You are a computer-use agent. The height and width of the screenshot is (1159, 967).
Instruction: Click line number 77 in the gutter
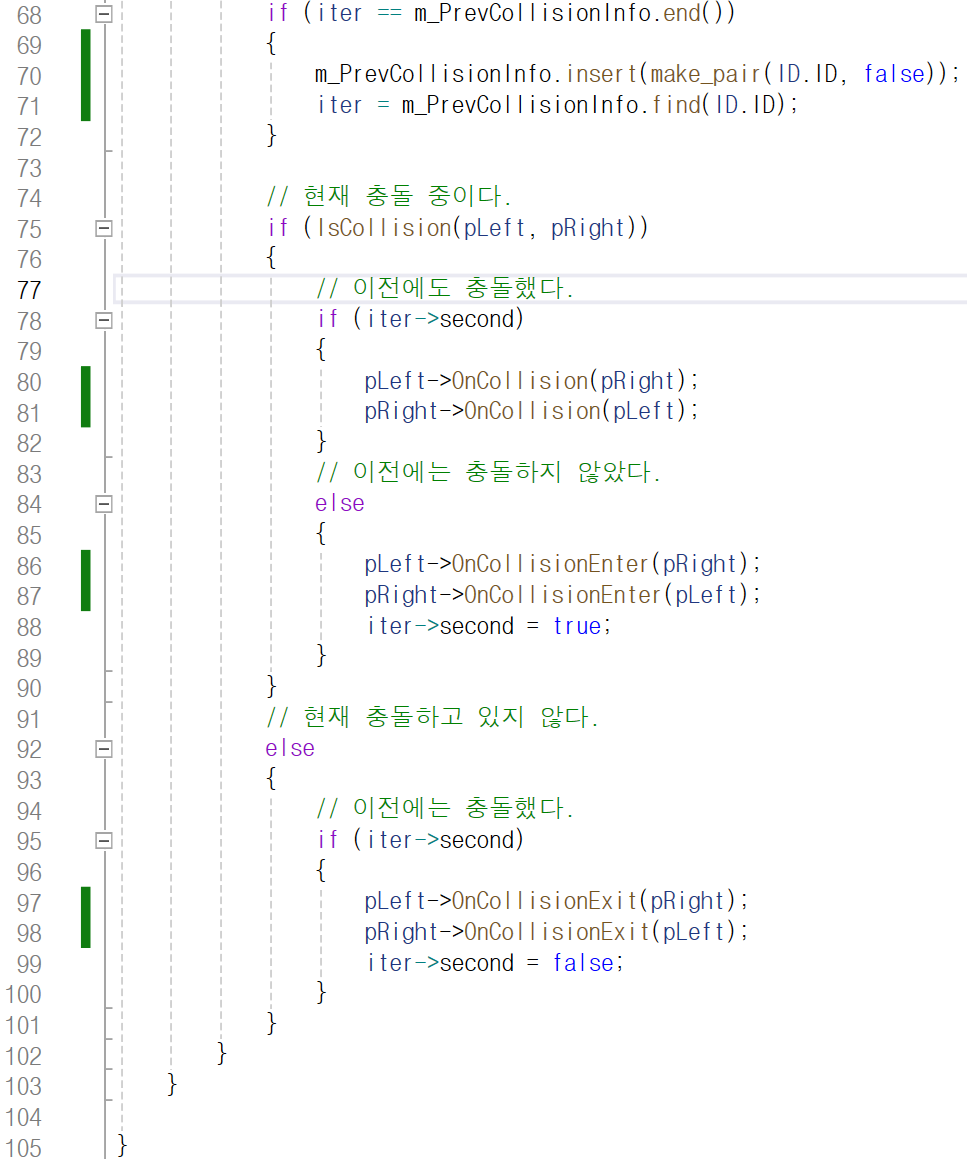tap(29, 290)
